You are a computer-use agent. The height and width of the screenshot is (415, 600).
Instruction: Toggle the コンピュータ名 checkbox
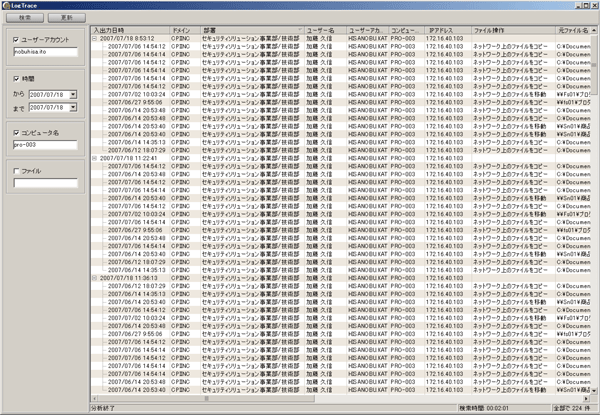click(15, 132)
